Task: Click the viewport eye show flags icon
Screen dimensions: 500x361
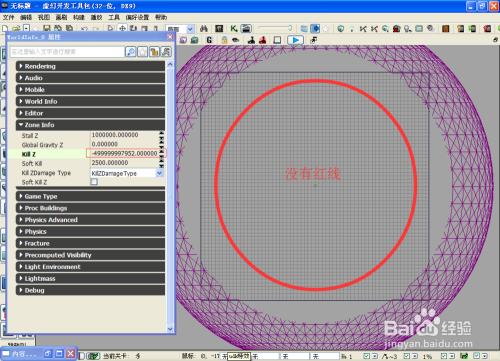Action: click(x=236, y=40)
